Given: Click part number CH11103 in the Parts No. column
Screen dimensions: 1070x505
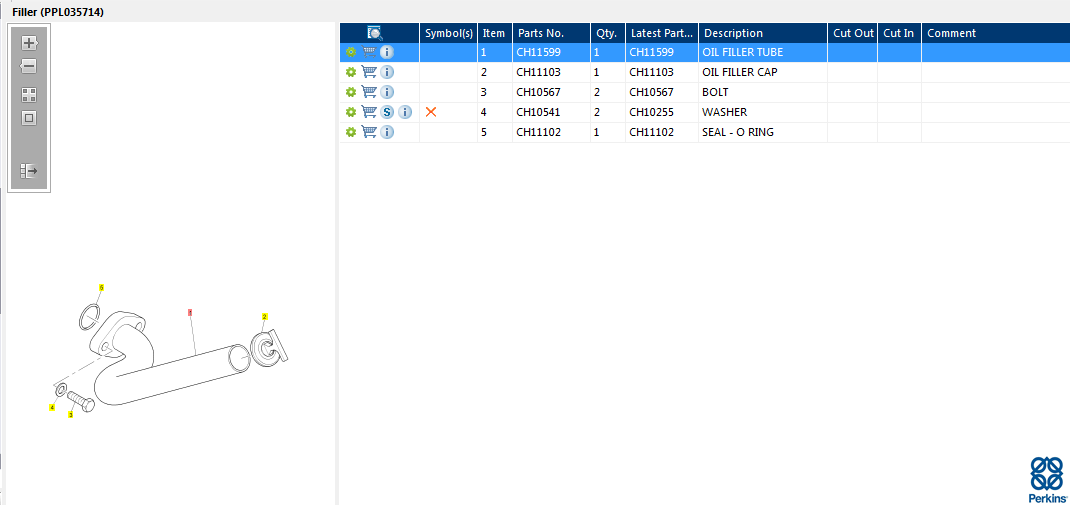Looking at the screenshot, I should pyautogui.click(x=538, y=72).
